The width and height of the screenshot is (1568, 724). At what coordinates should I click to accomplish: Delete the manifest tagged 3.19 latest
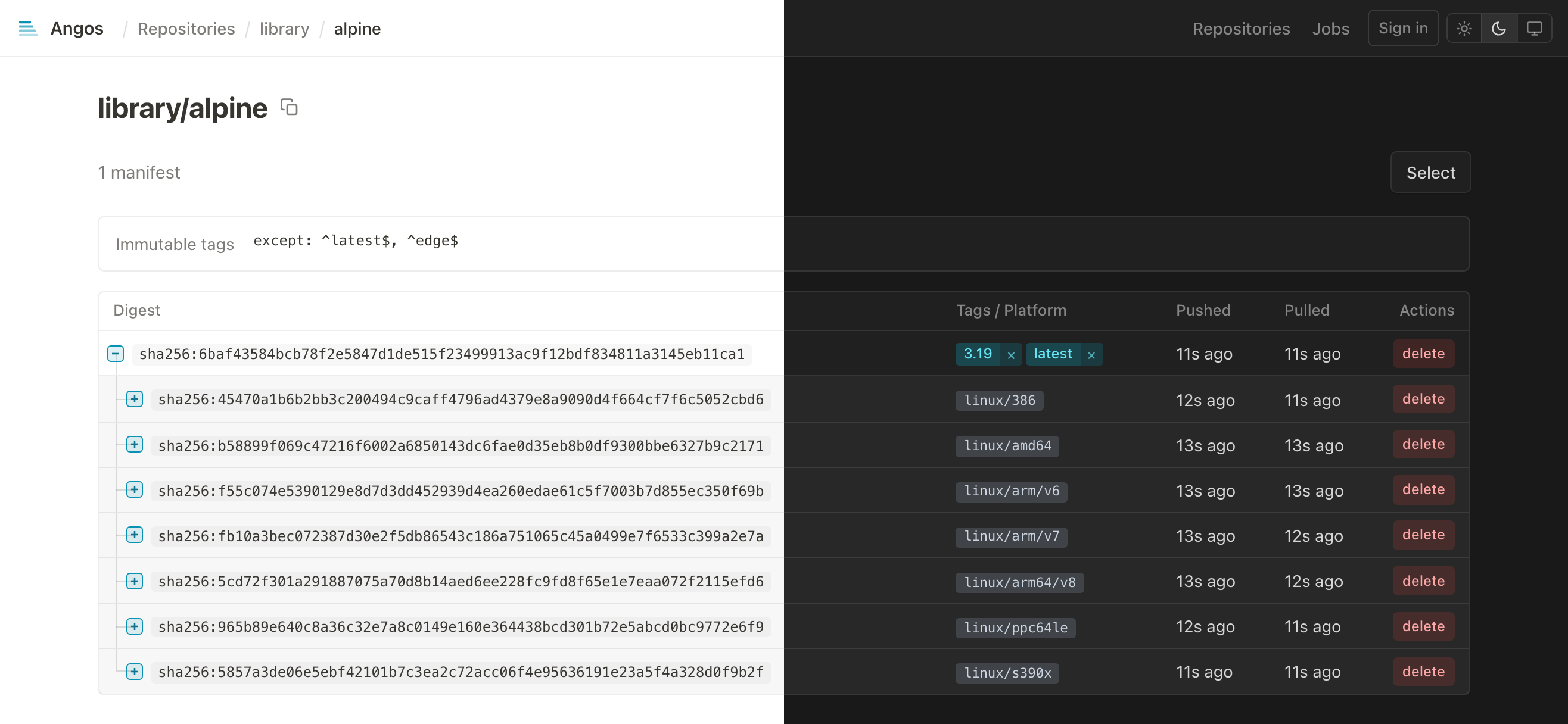(1423, 354)
